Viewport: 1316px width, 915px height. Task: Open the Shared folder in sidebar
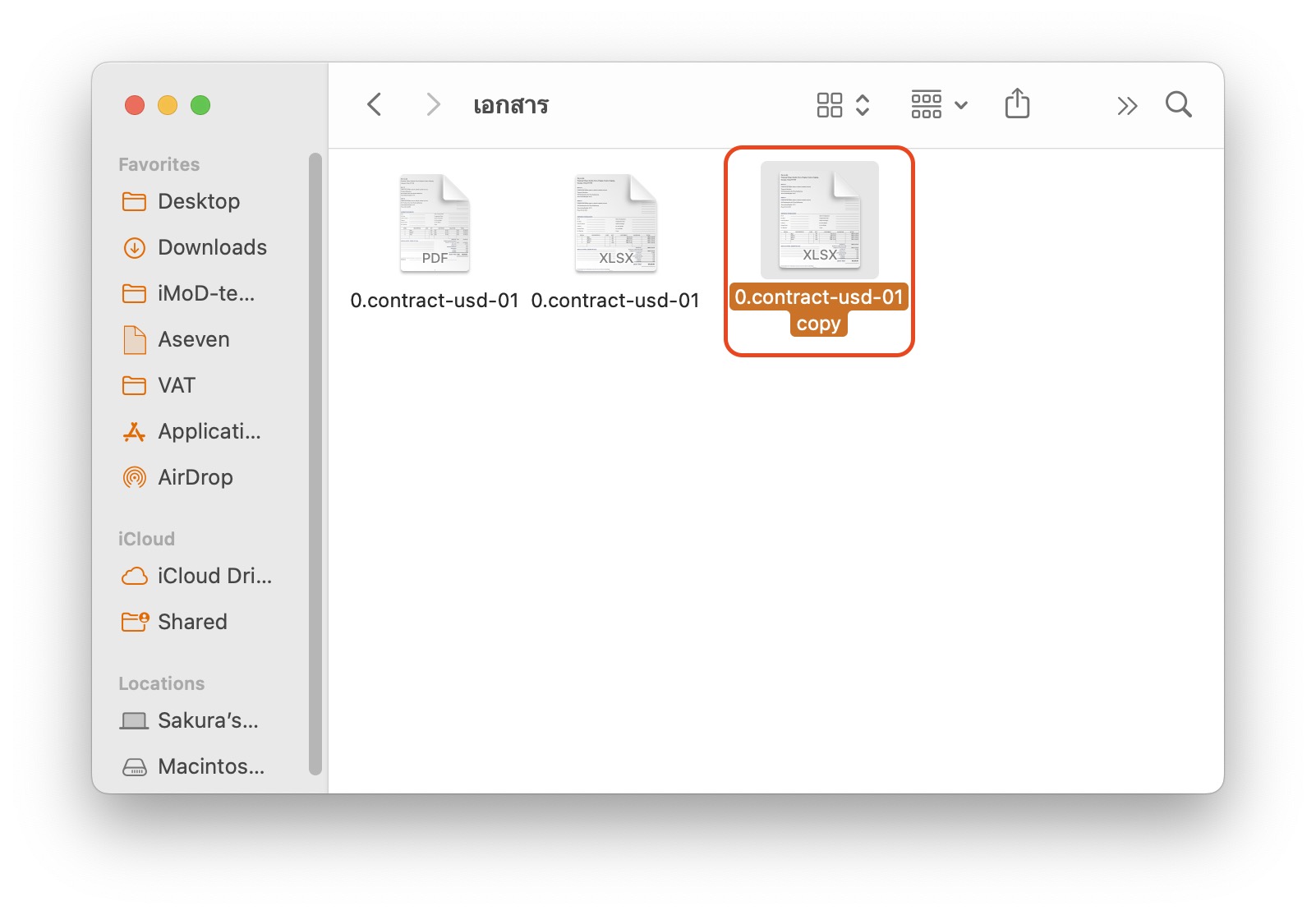point(192,622)
